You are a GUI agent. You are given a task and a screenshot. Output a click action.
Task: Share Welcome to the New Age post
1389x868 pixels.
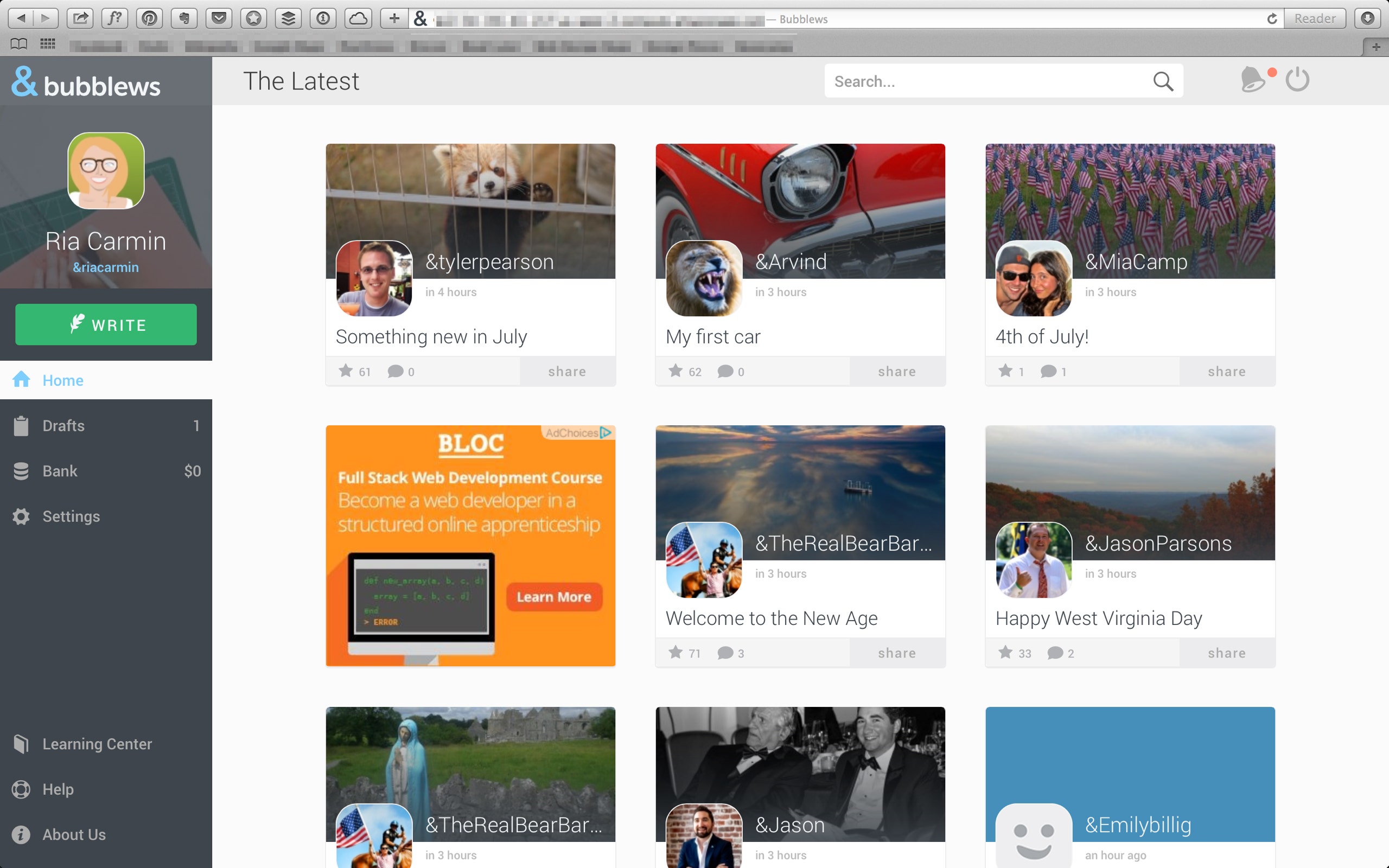[897, 653]
